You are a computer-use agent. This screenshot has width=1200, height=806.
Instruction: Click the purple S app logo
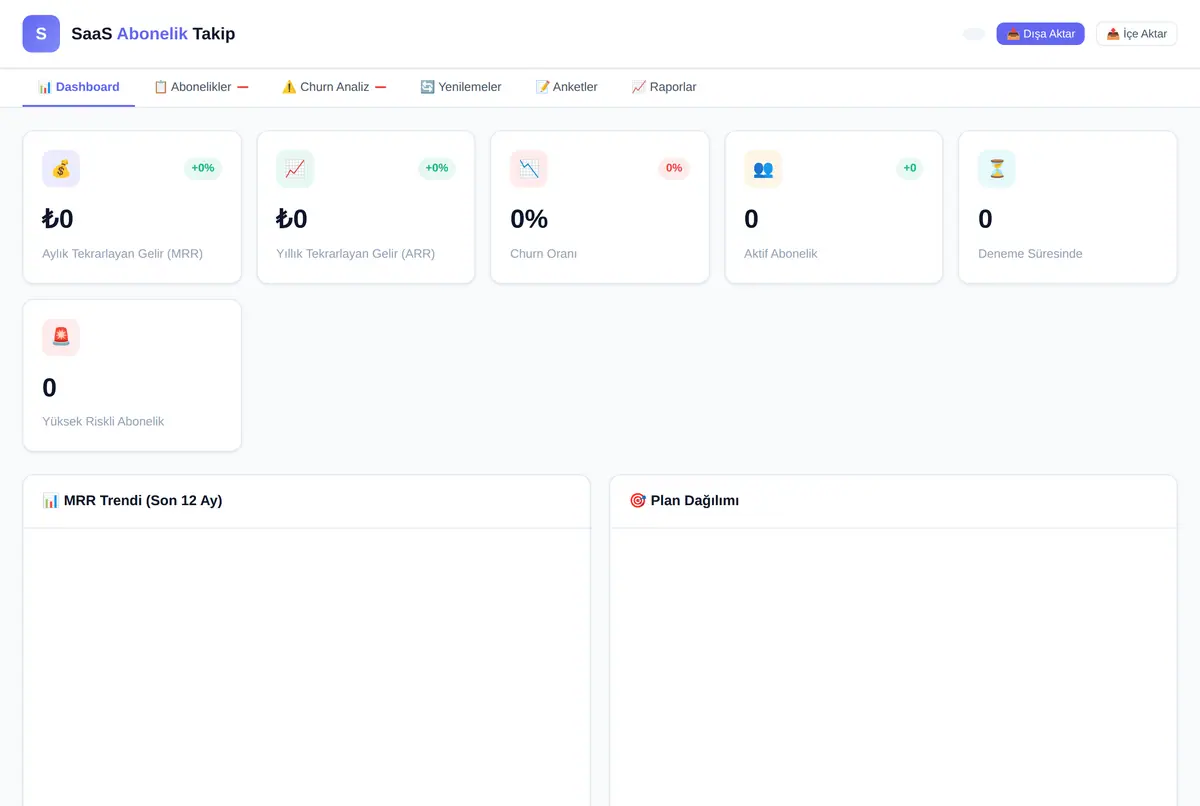click(41, 34)
